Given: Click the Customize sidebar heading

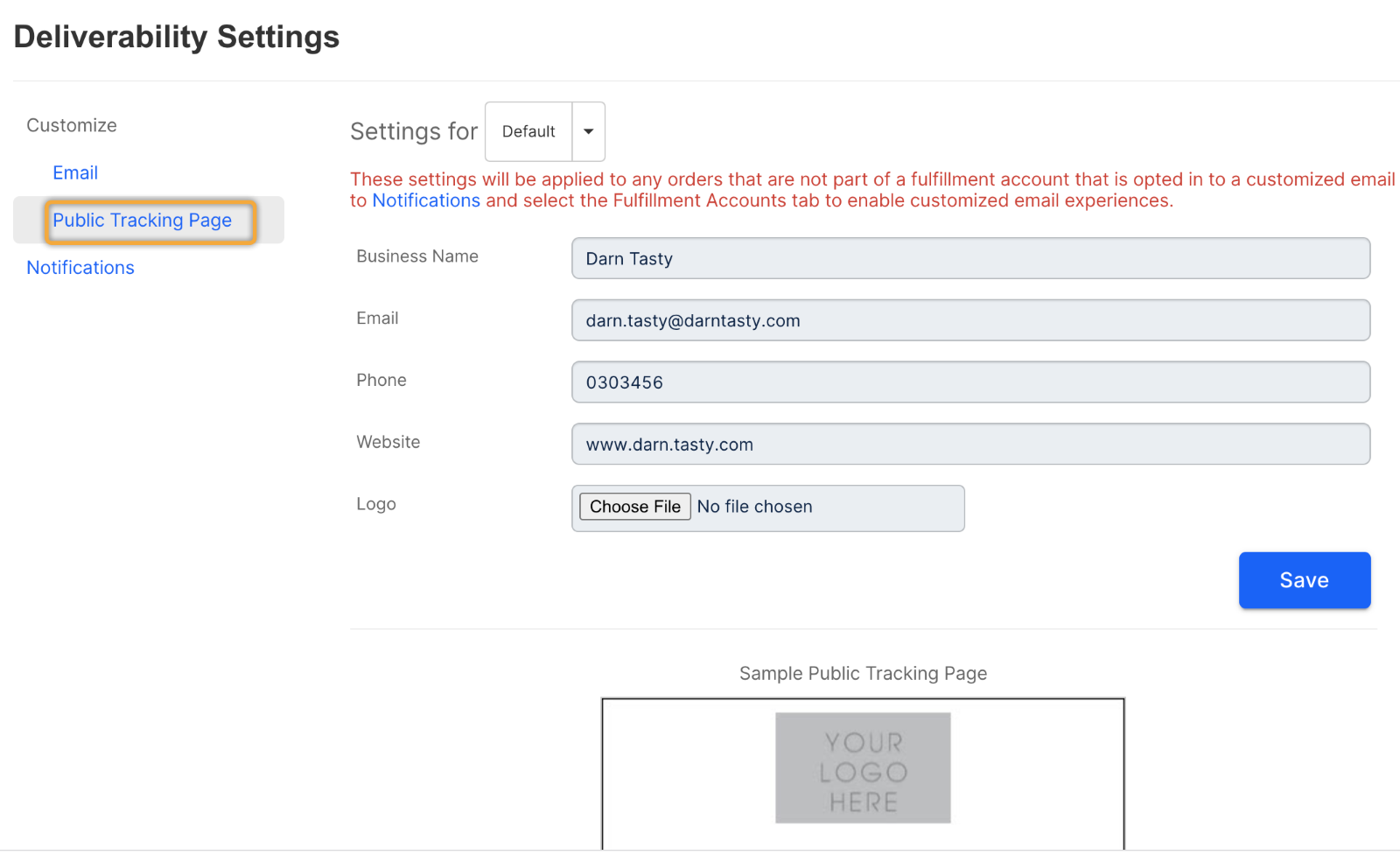Looking at the screenshot, I should 72,125.
